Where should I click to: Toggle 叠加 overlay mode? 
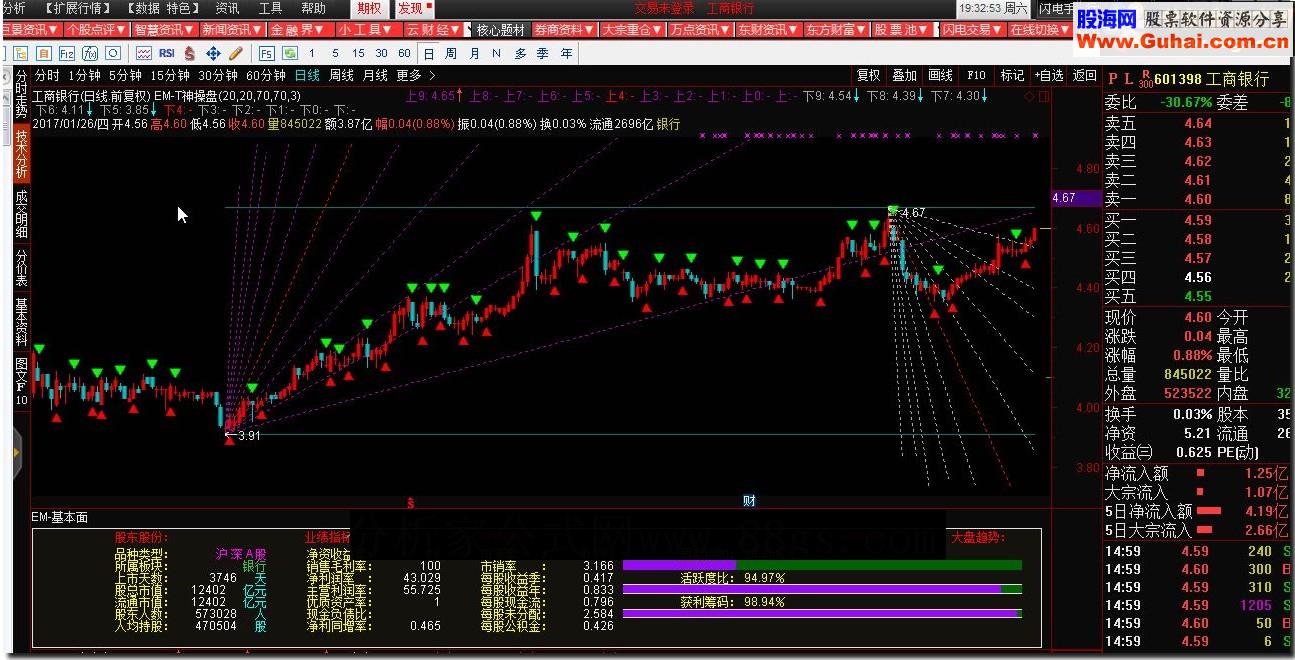coord(904,76)
